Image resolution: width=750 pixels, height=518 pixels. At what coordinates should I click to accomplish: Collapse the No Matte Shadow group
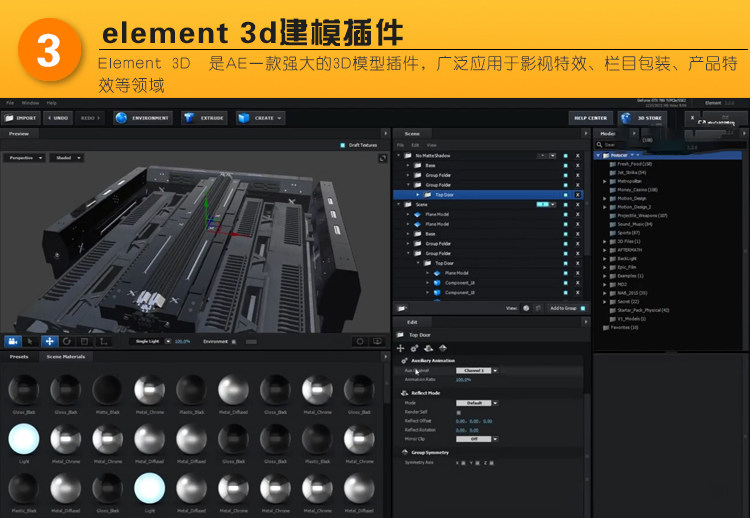pos(398,156)
